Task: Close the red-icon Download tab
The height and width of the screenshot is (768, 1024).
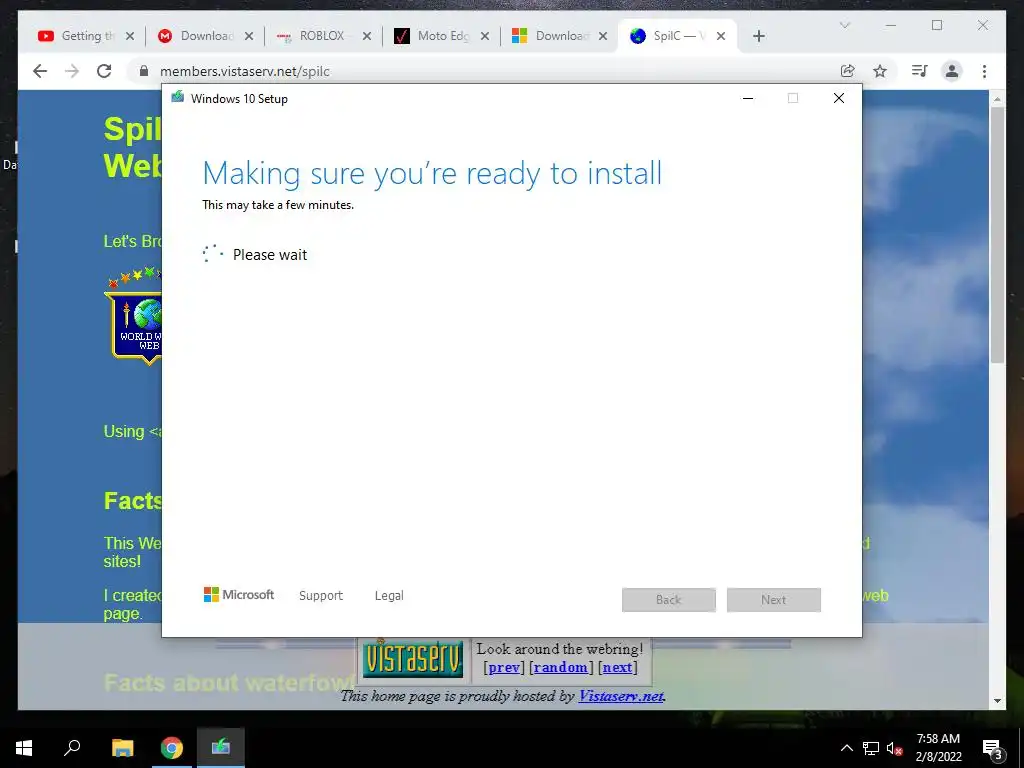Action: pos(249,37)
